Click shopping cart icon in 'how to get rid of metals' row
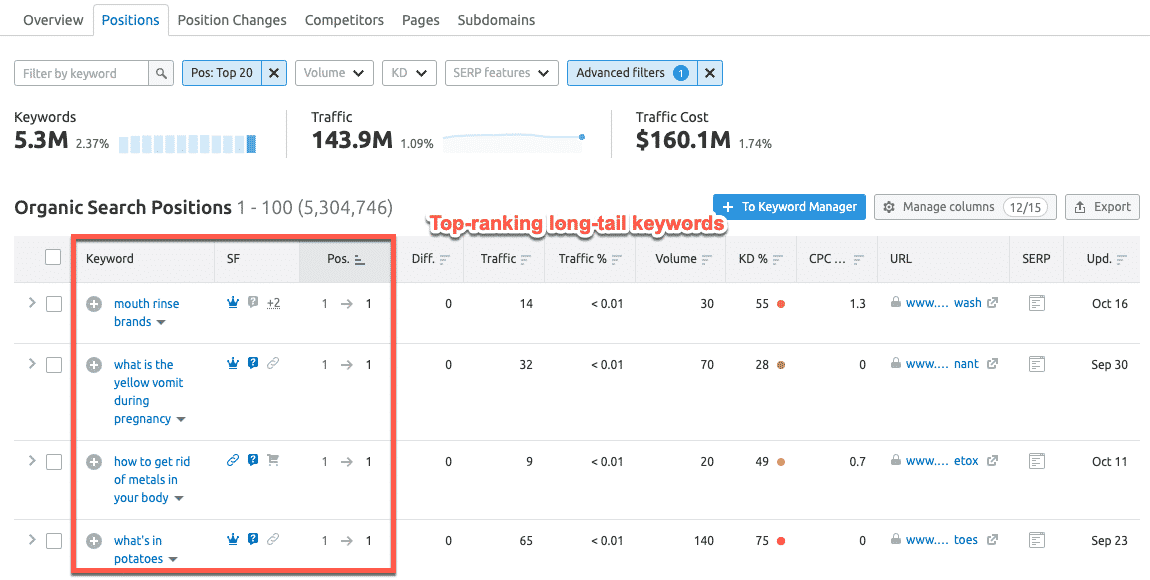This screenshot has width=1150, height=580. click(x=273, y=461)
